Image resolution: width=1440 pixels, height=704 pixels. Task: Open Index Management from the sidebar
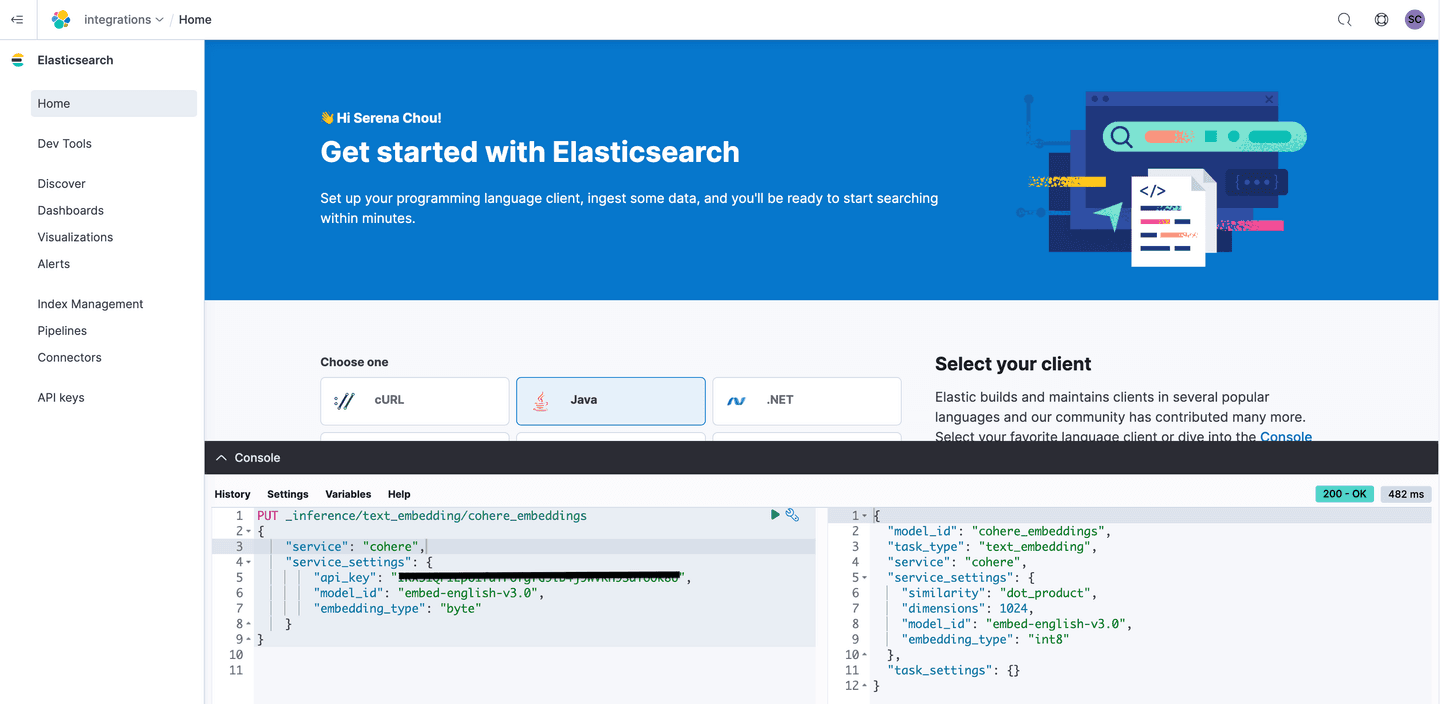[90, 303]
